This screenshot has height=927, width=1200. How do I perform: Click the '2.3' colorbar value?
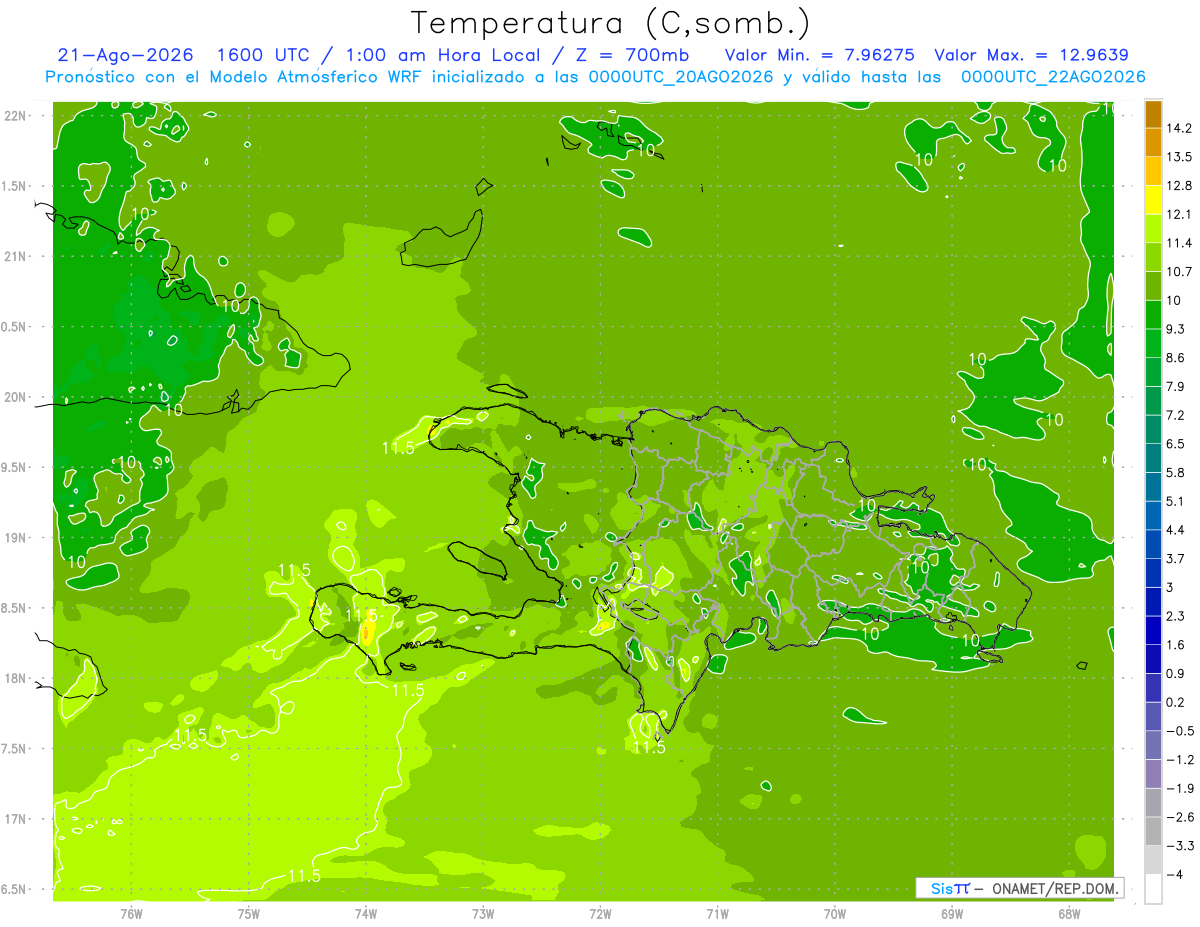1176,616
